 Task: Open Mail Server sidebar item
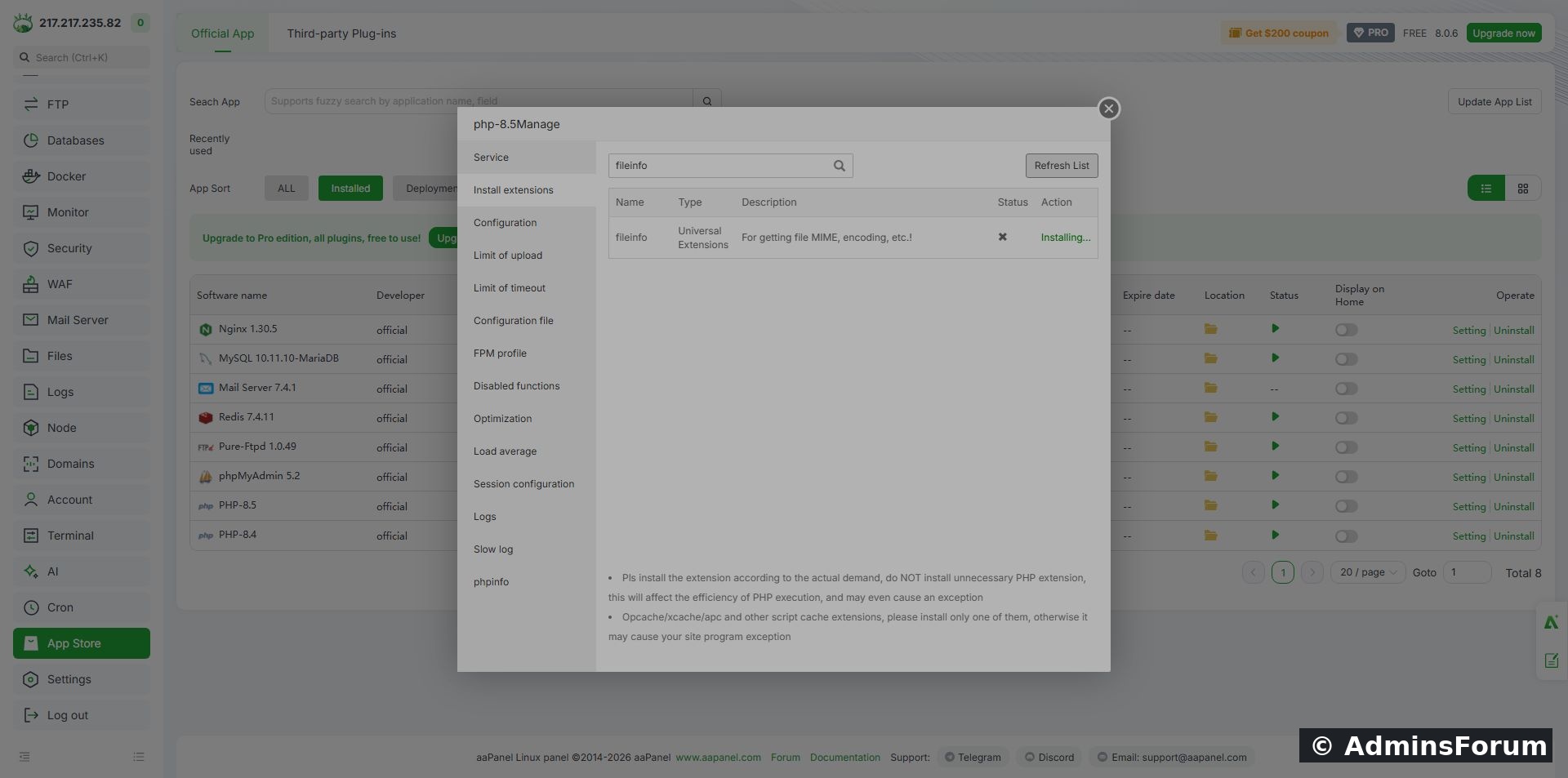tap(82, 320)
